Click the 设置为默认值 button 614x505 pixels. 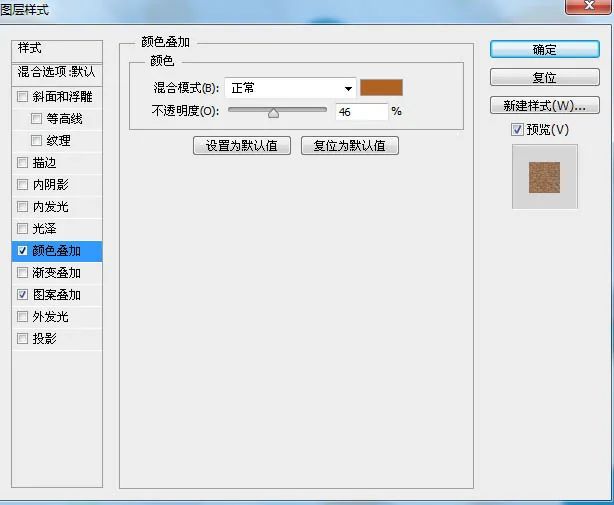pyautogui.click(x=242, y=146)
